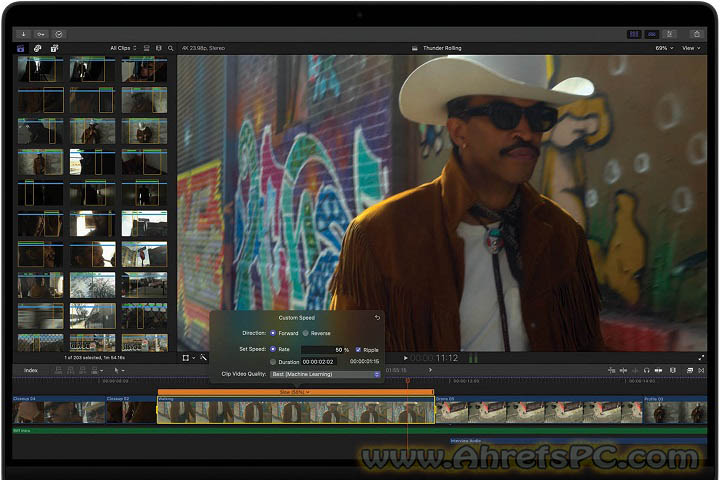The image size is (720, 480).
Task: Reset Custom Speed with the undo arrow
Action: [377, 317]
